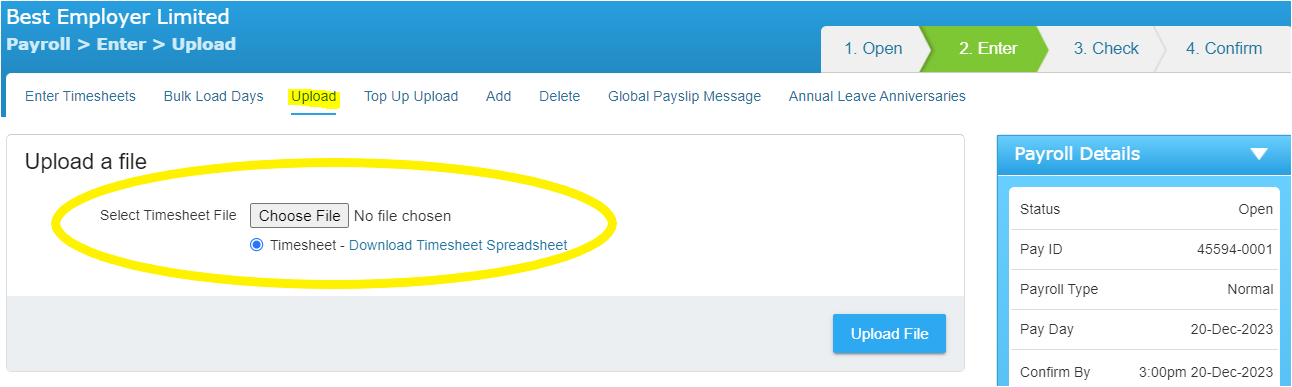The width and height of the screenshot is (1292, 387).
Task: Go to step 1. Open
Action: coord(873,48)
